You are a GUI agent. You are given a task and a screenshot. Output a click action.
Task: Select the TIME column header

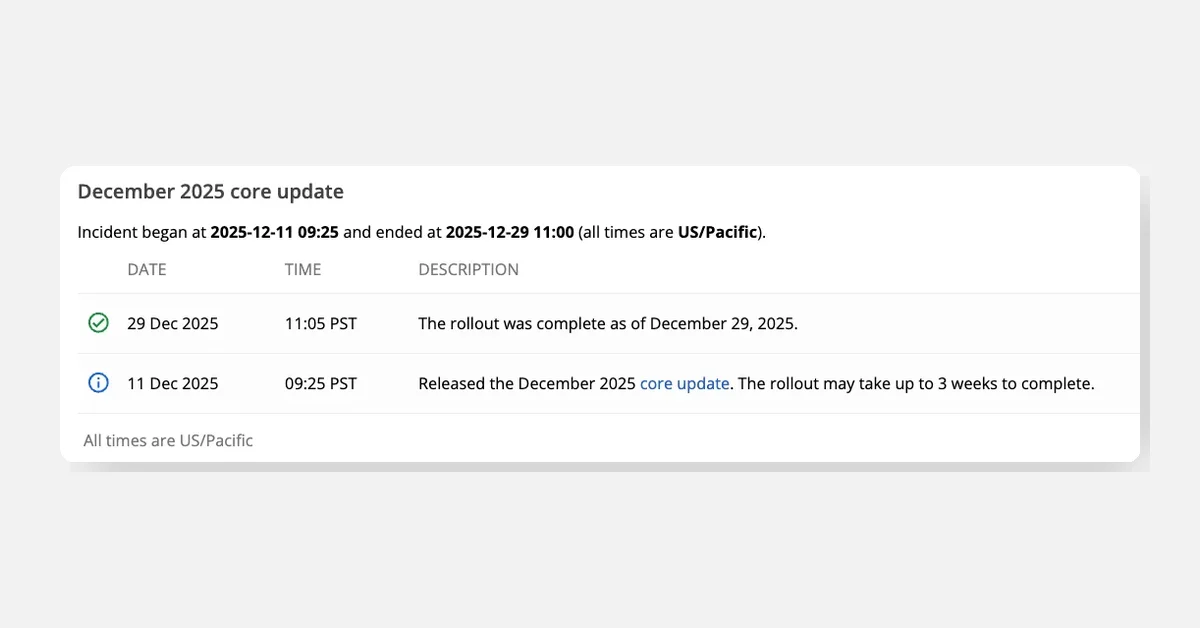pyautogui.click(x=302, y=269)
